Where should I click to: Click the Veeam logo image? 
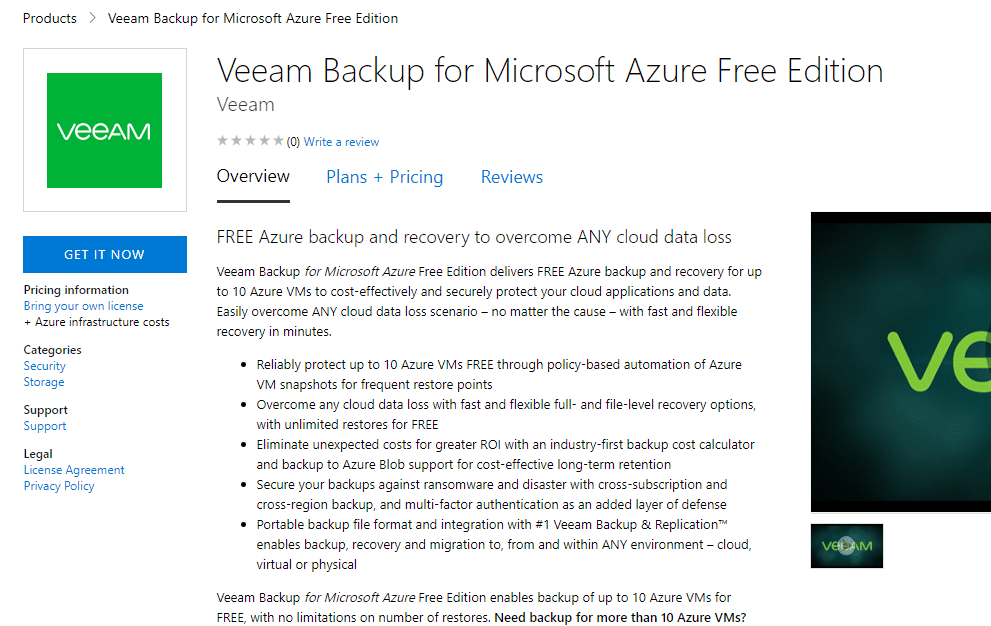pyautogui.click(x=104, y=130)
